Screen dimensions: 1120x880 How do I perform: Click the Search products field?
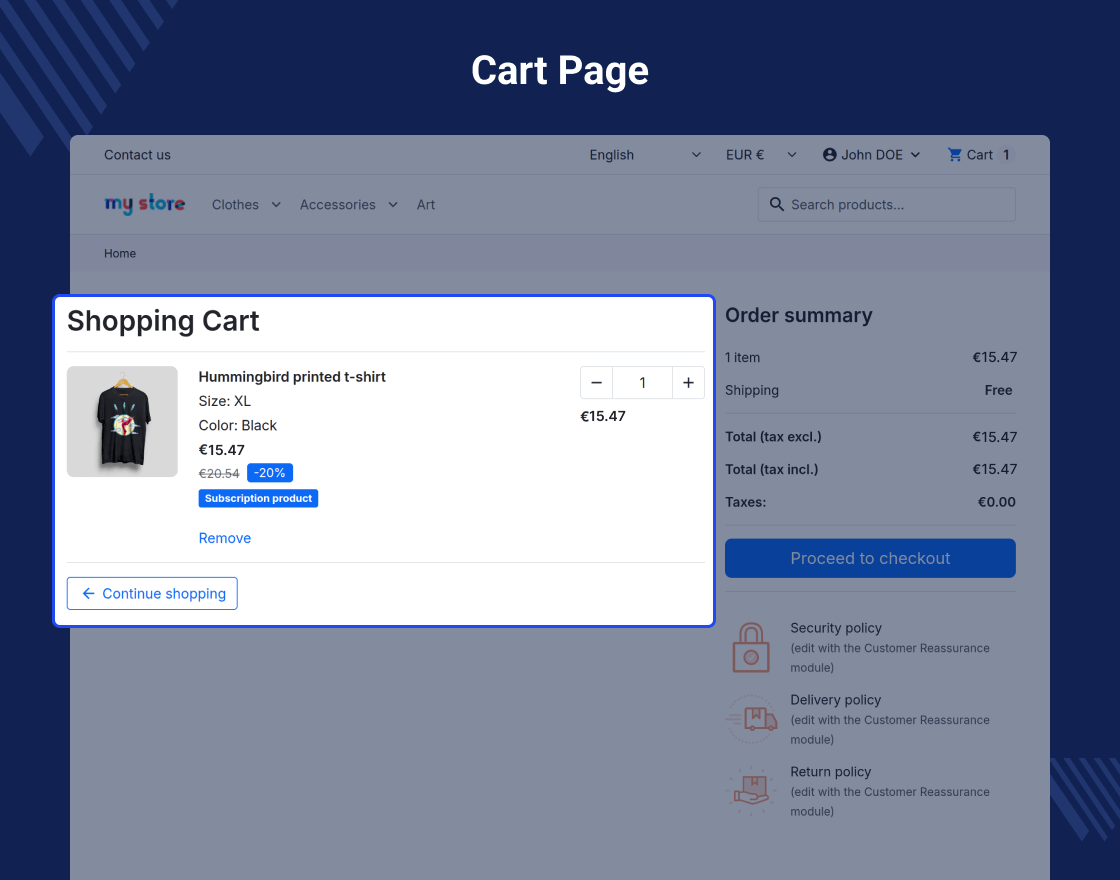tap(886, 204)
